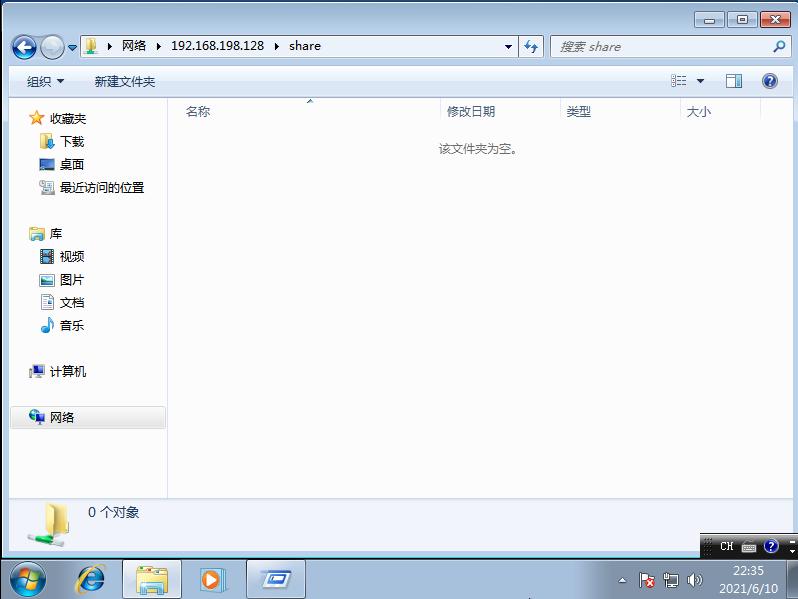Screen dimensions: 798x599
Task: Select share breadcrumb in address bar
Action: [305, 46]
